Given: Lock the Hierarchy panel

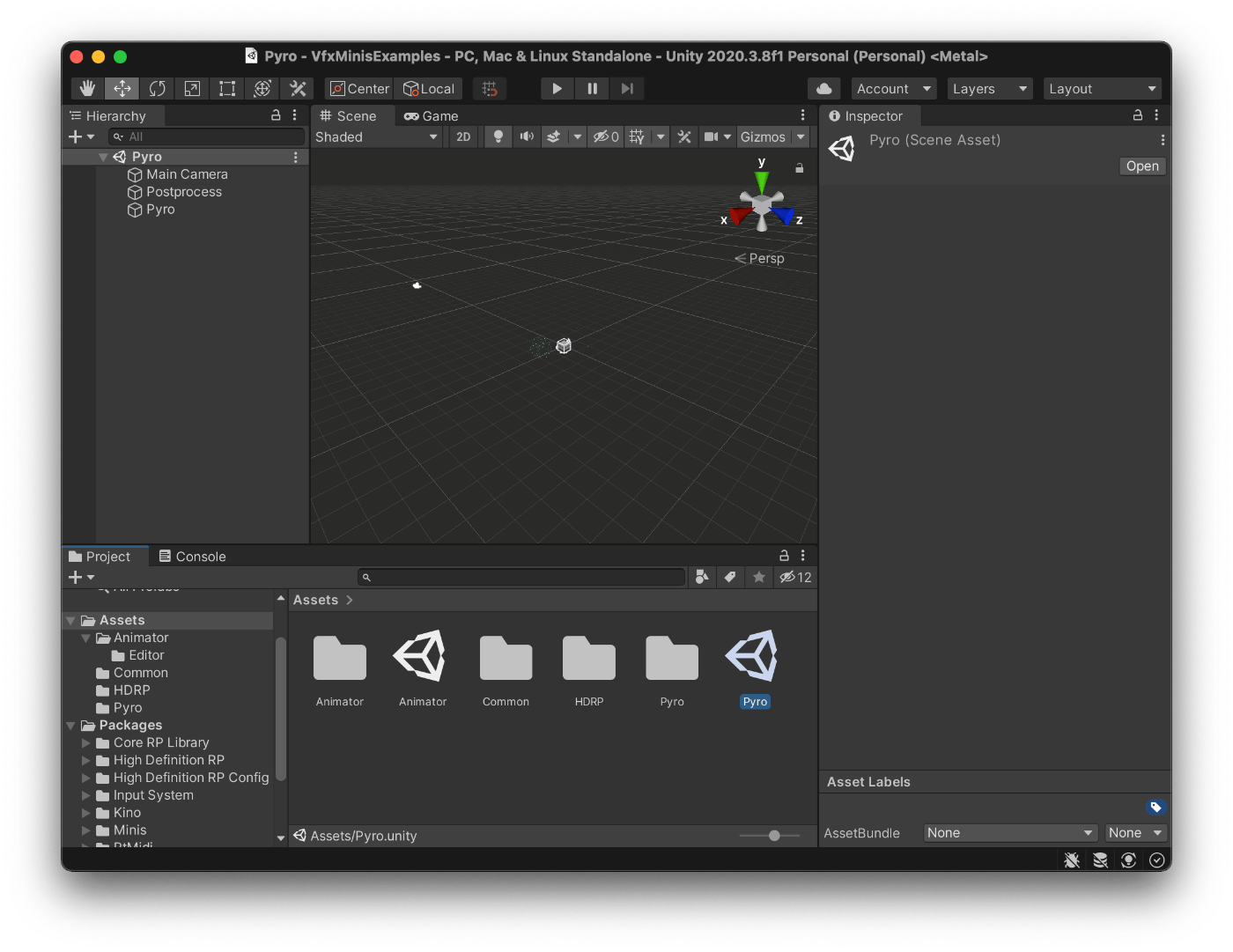Looking at the screenshot, I should pyautogui.click(x=276, y=115).
